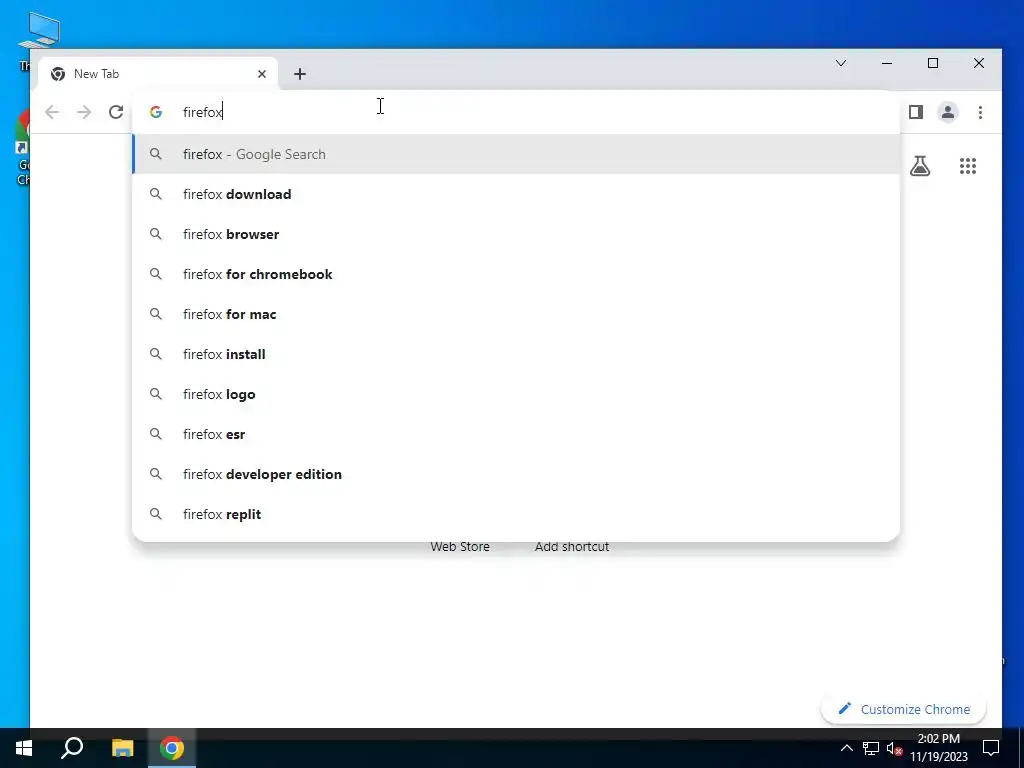The width and height of the screenshot is (1024, 768).
Task: Open the tab search chevron
Action: click(841, 63)
